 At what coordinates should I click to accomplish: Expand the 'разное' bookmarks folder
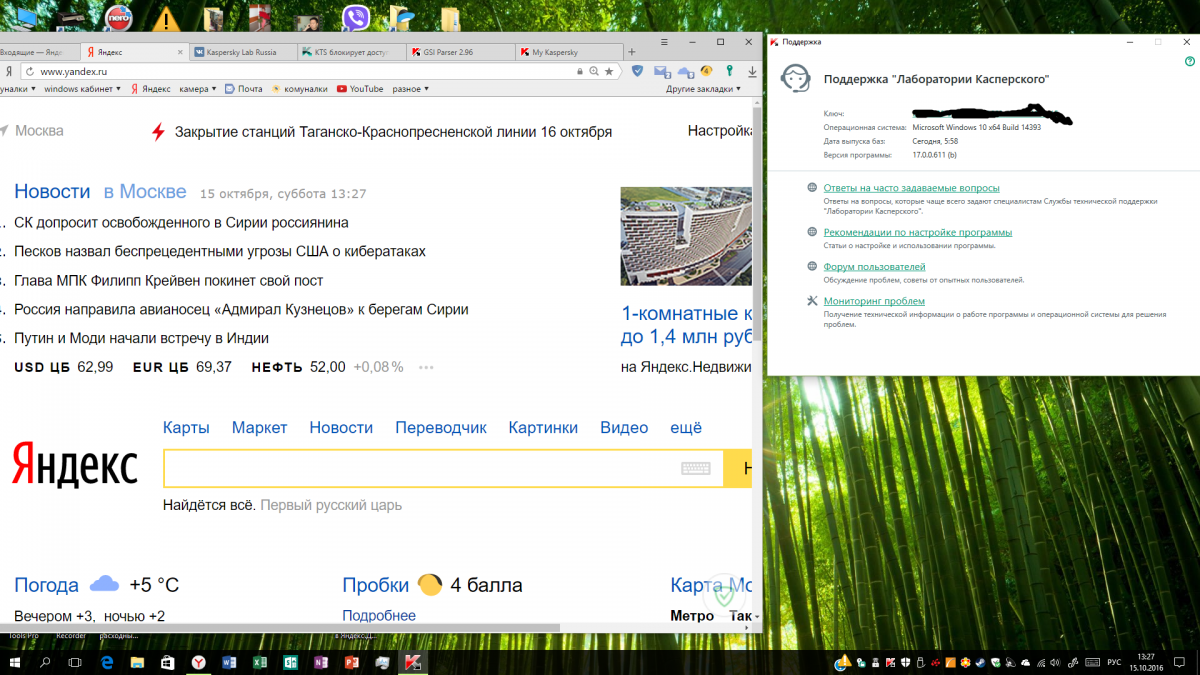pyautogui.click(x=411, y=89)
